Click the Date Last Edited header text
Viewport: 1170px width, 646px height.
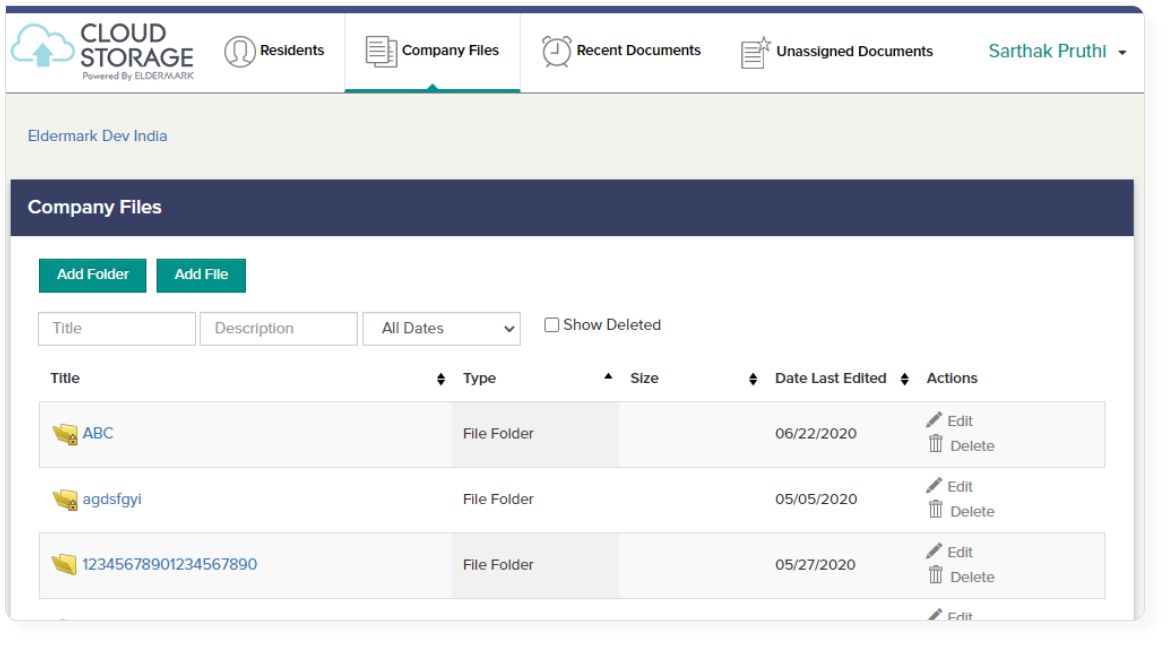coord(830,378)
